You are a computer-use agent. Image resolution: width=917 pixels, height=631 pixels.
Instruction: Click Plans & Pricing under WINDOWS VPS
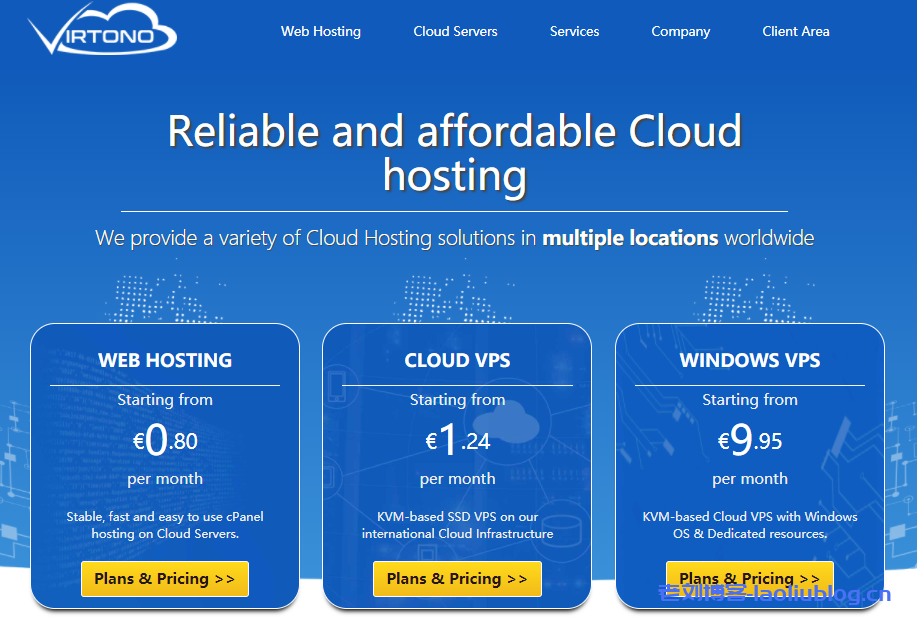749,578
